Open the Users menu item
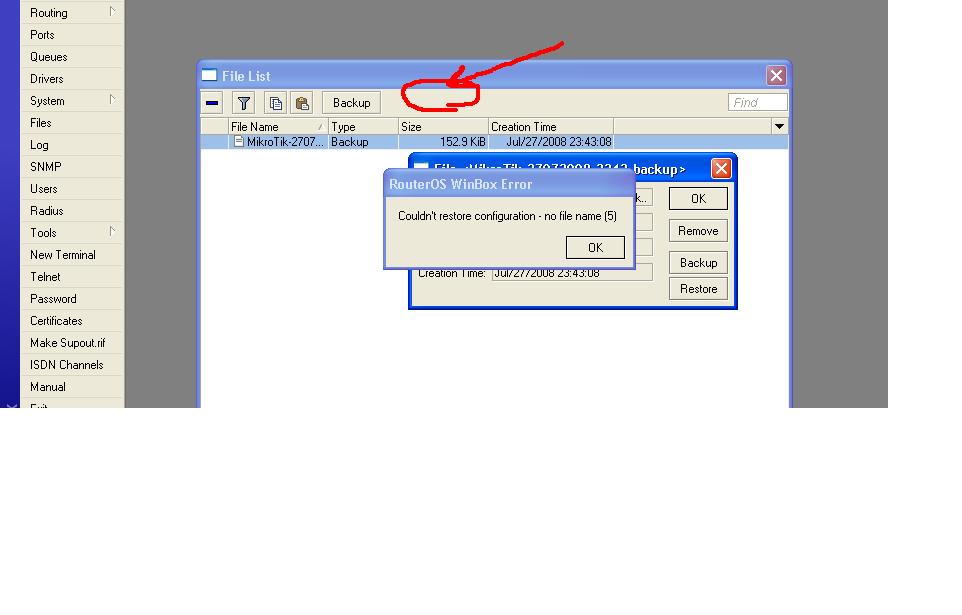The image size is (962, 615). click(72, 188)
